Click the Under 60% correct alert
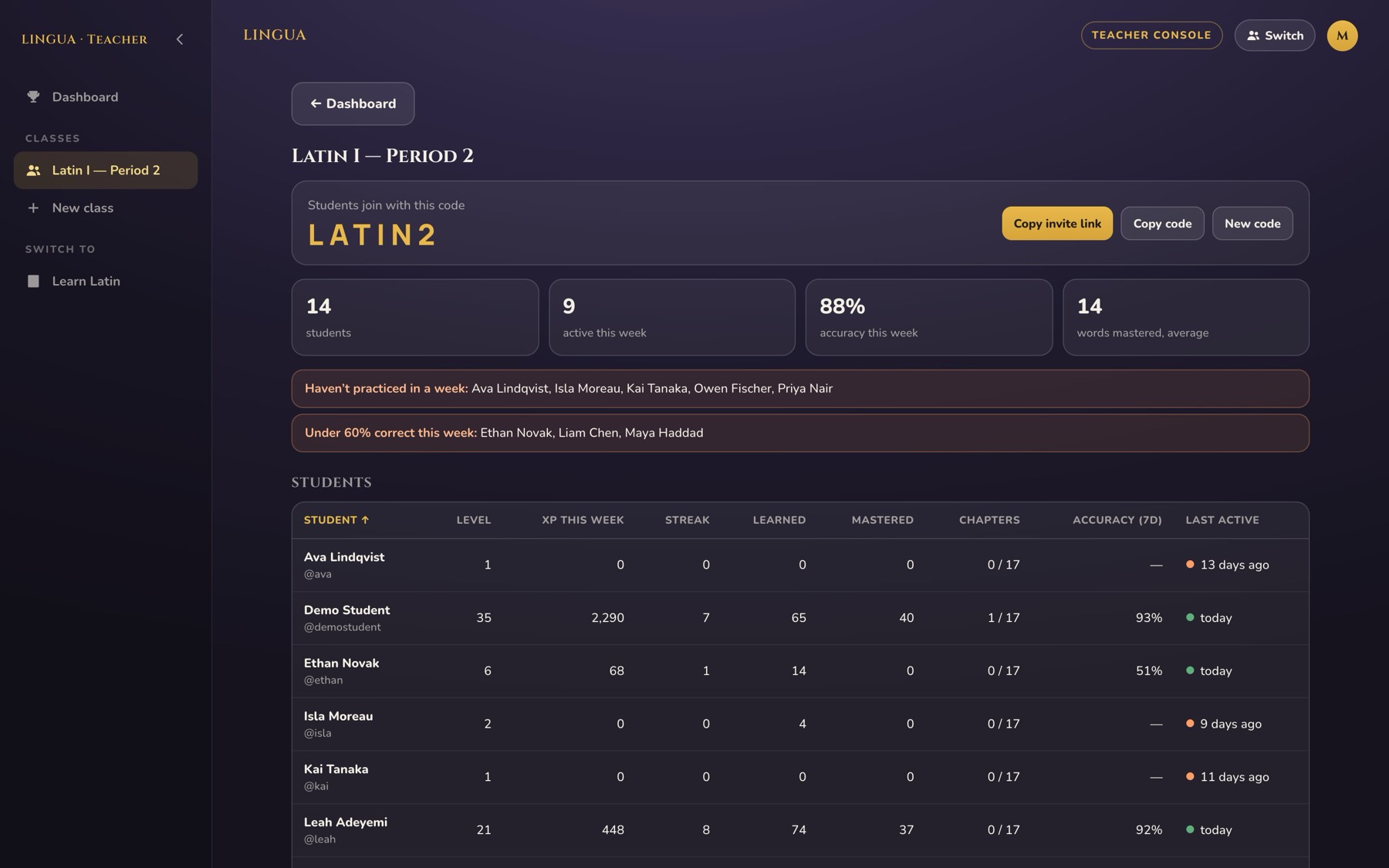This screenshot has height=868, width=1389. [800, 433]
